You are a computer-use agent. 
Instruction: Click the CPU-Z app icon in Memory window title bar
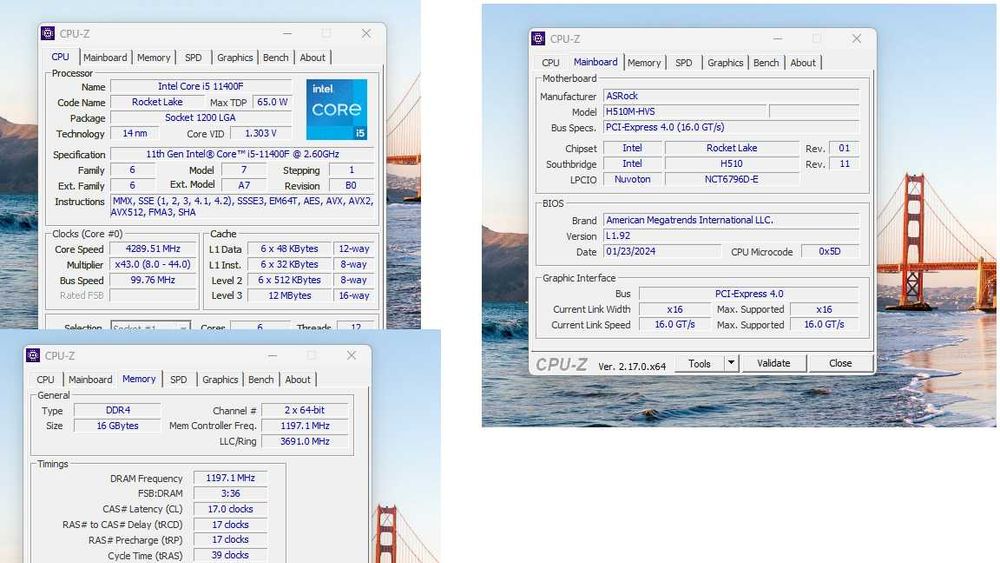tap(33, 356)
